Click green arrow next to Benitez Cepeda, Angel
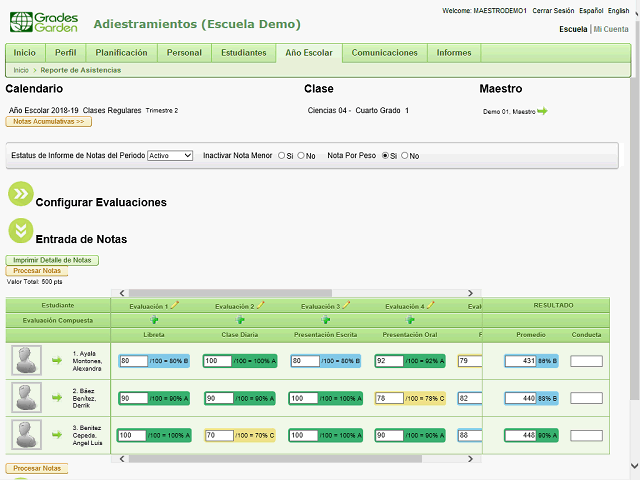This screenshot has width=640, height=480. [57, 436]
